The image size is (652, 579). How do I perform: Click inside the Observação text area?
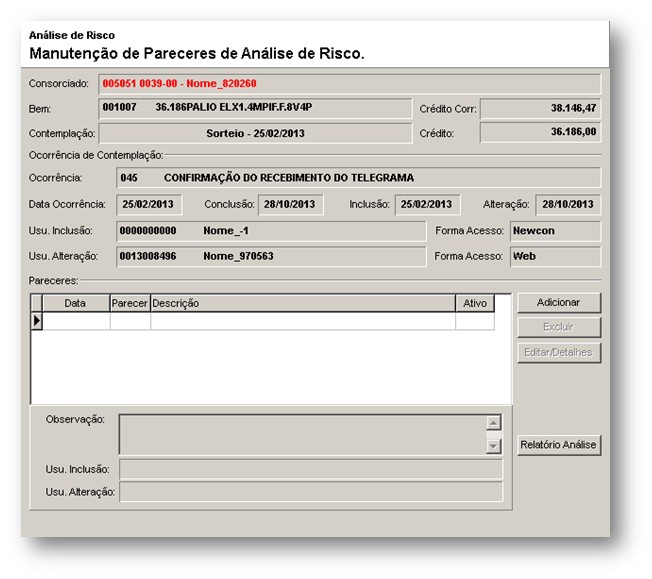(303, 434)
